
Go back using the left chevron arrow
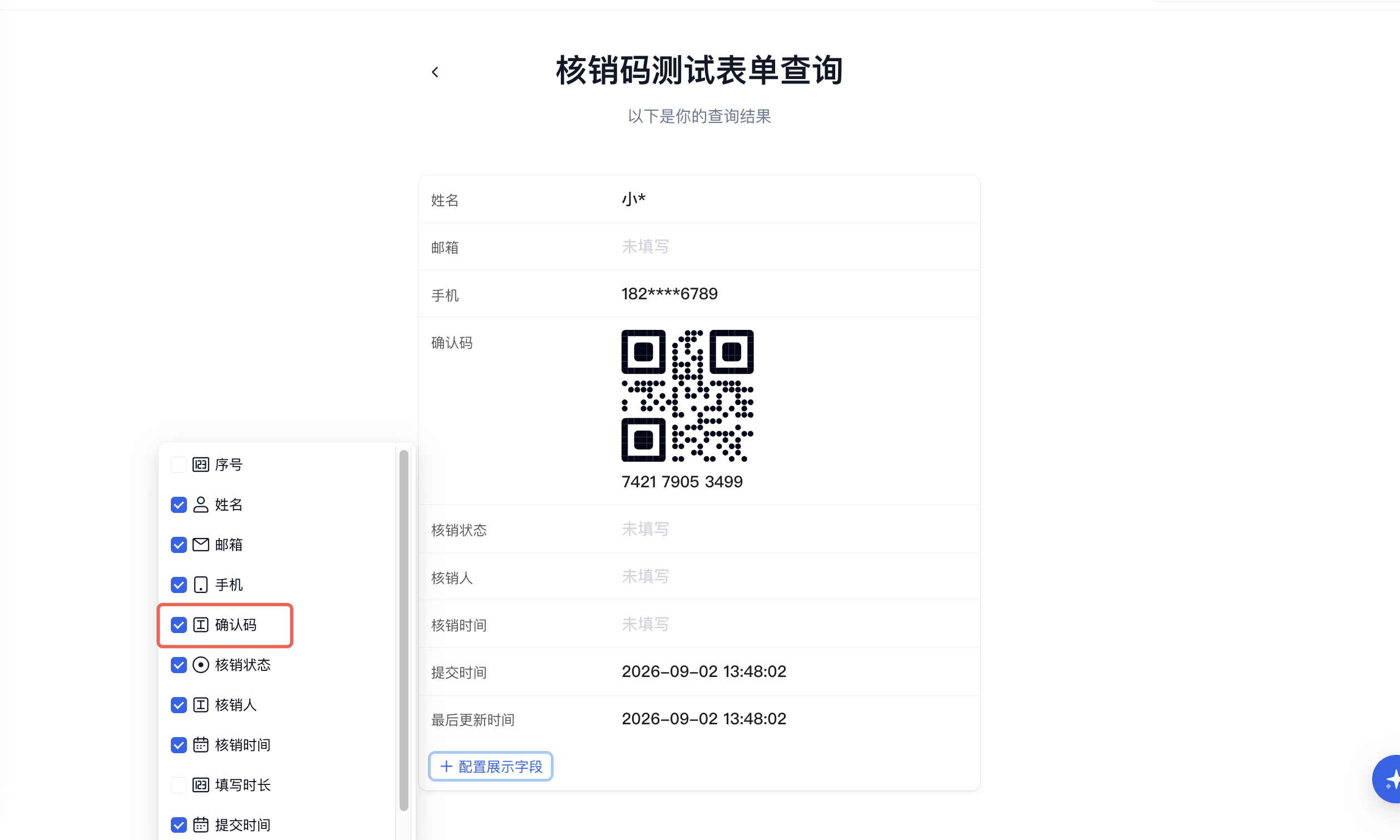tap(435, 72)
